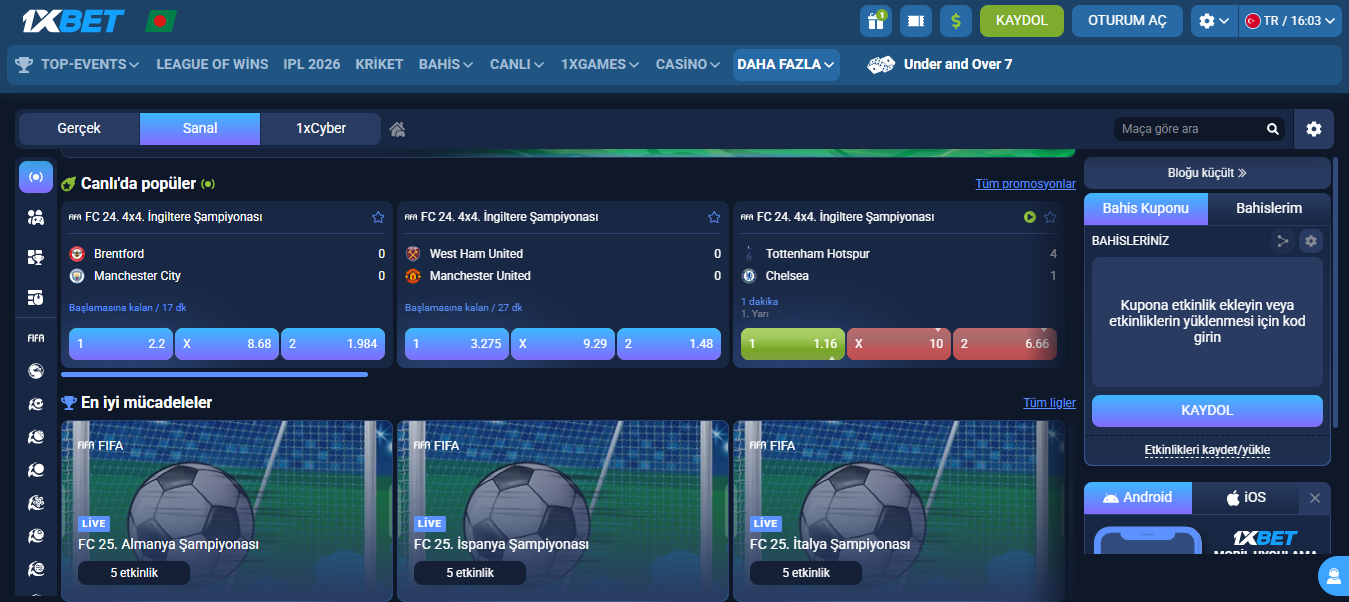This screenshot has width=1349, height=602.
Task: Switch to the Bahislerim tab
Action: tap(1269, 208)
